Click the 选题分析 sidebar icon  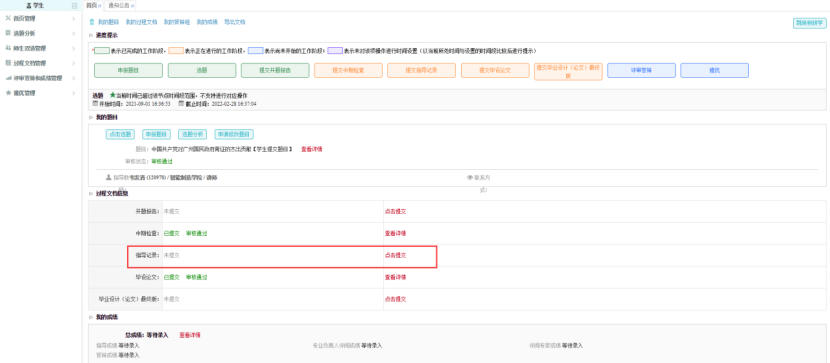pyautogui.click(x=8, y=33)
